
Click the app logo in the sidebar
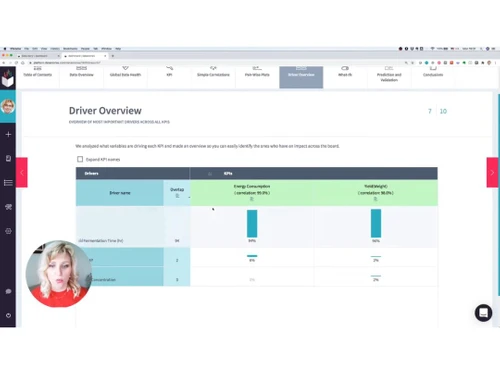click(8, 78)
